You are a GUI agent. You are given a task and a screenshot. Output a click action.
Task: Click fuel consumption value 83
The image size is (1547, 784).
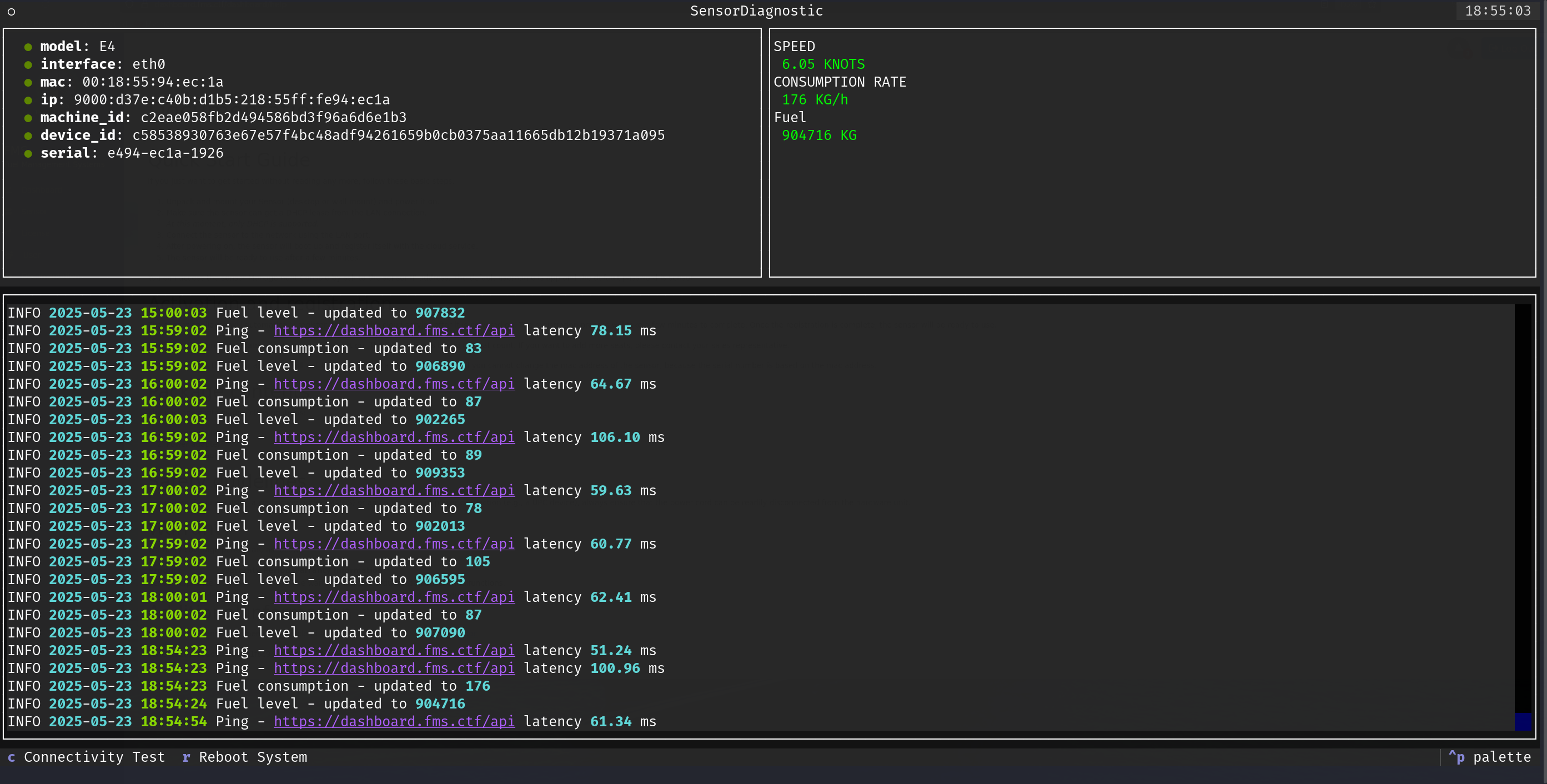473,348
